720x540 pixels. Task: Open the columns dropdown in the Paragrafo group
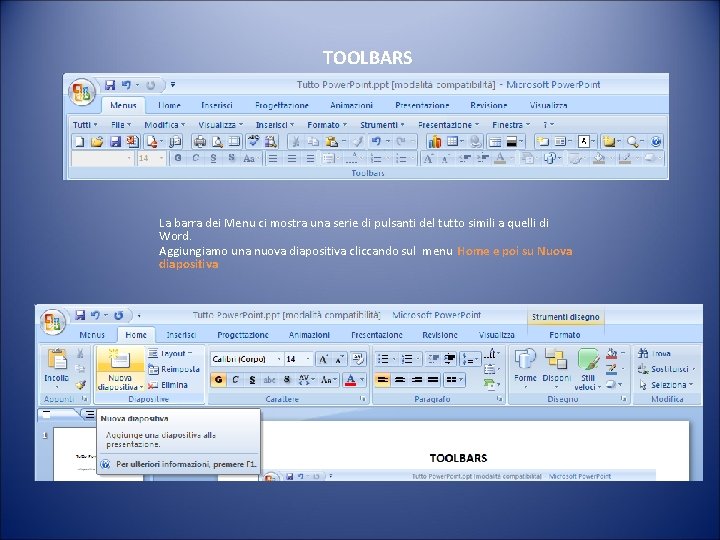coord(455,380)
